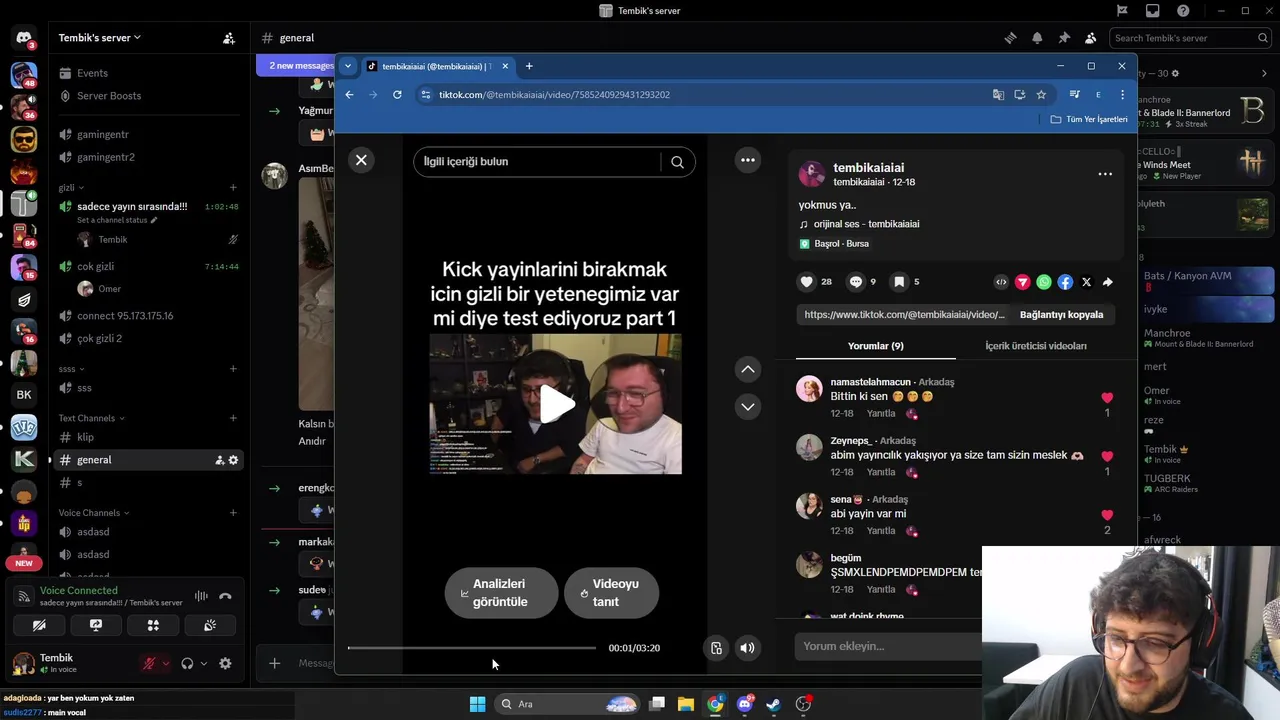Click the İlgili içeriği bulun search field
Screen dimensions: 1280x720
click(537, 162)
